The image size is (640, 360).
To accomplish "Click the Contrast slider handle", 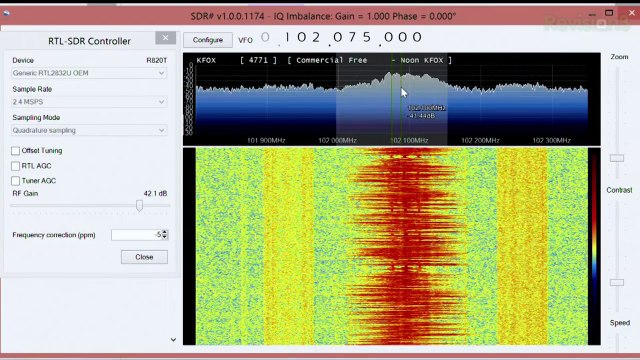I will 617,282.
